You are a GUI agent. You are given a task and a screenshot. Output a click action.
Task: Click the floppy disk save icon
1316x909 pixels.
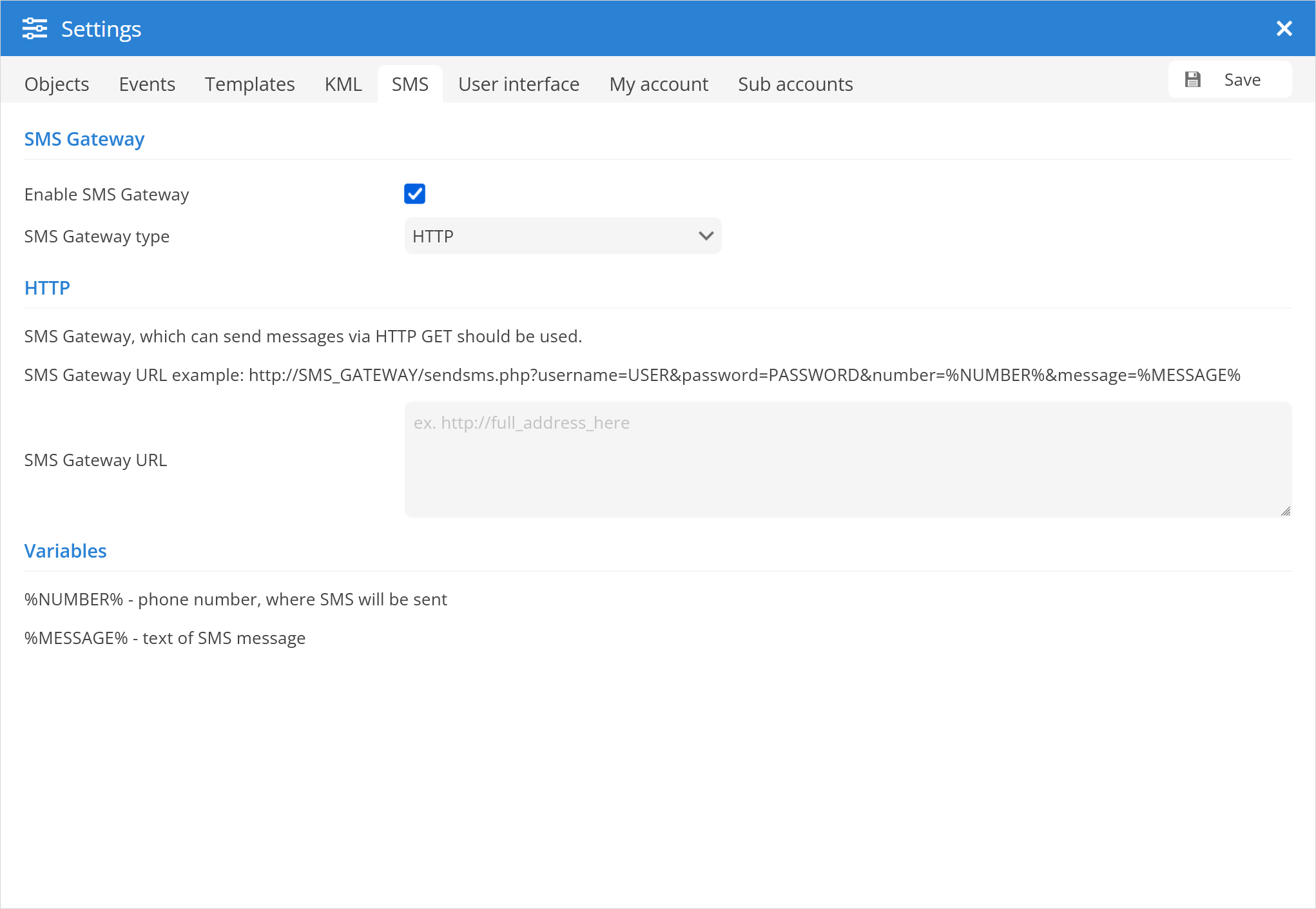1193,79
